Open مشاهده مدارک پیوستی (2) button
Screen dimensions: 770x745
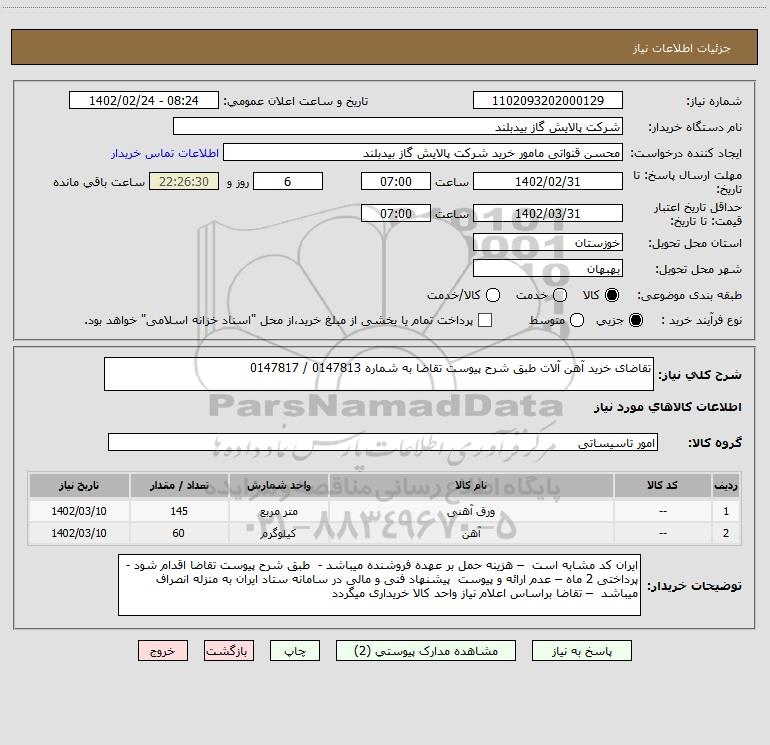[426, 651]
